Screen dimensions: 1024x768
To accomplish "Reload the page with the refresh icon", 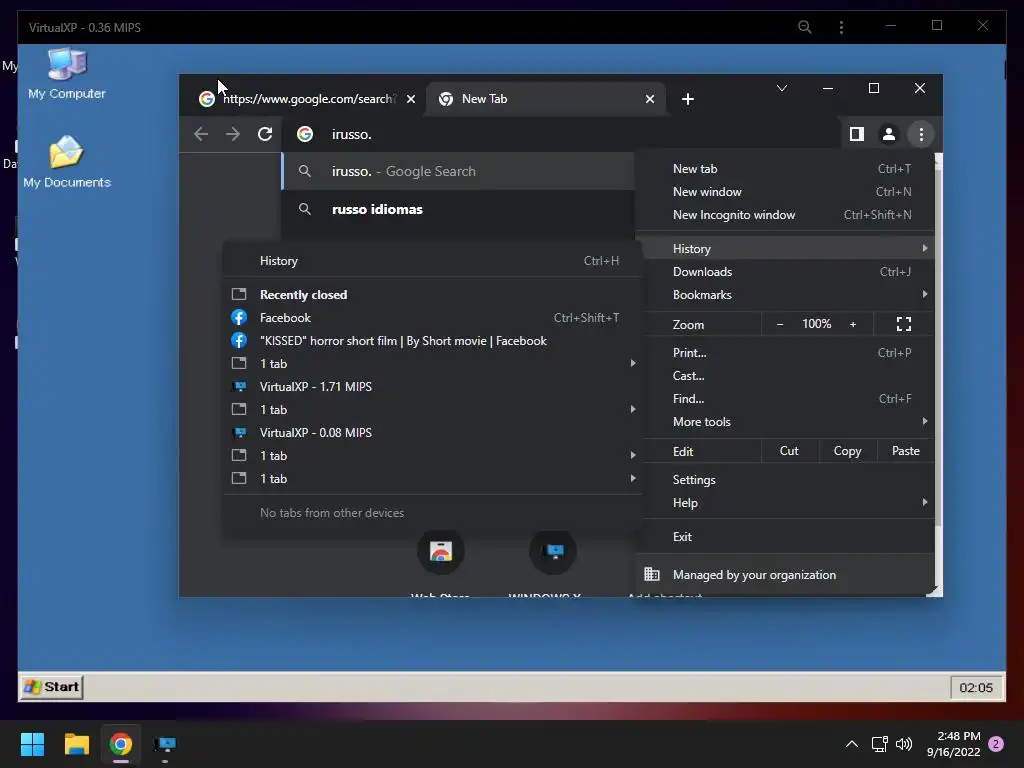I will click(x=265, y=134).
